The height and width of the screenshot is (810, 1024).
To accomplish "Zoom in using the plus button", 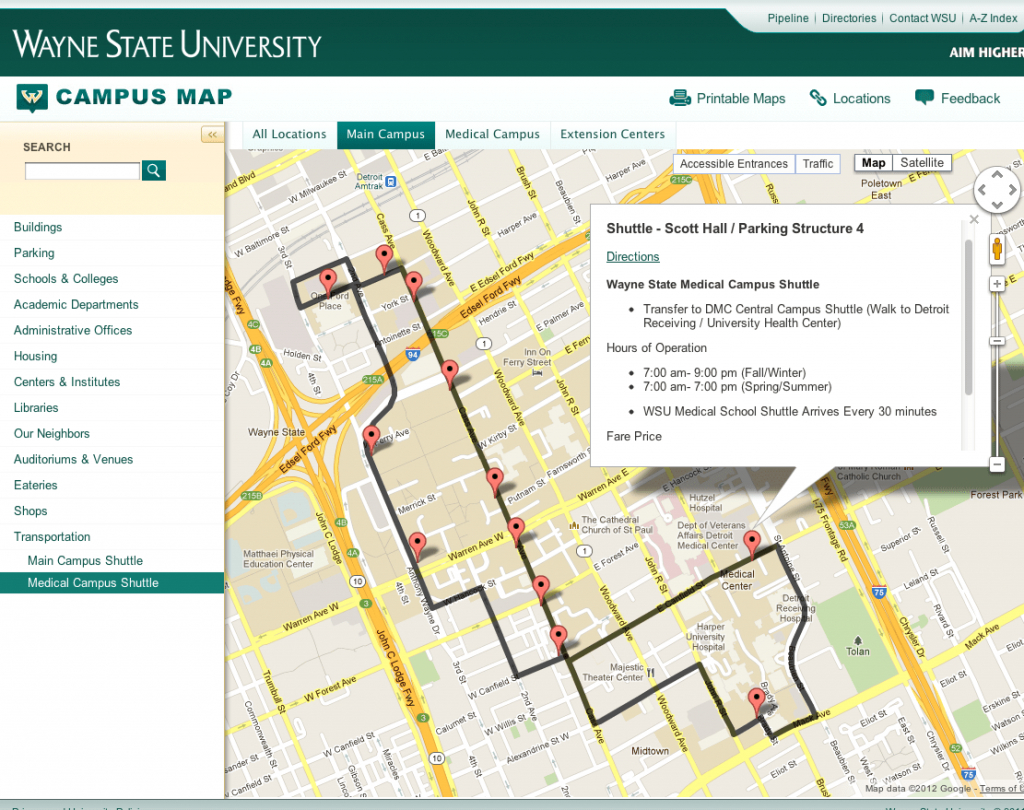I will (996, 284).
